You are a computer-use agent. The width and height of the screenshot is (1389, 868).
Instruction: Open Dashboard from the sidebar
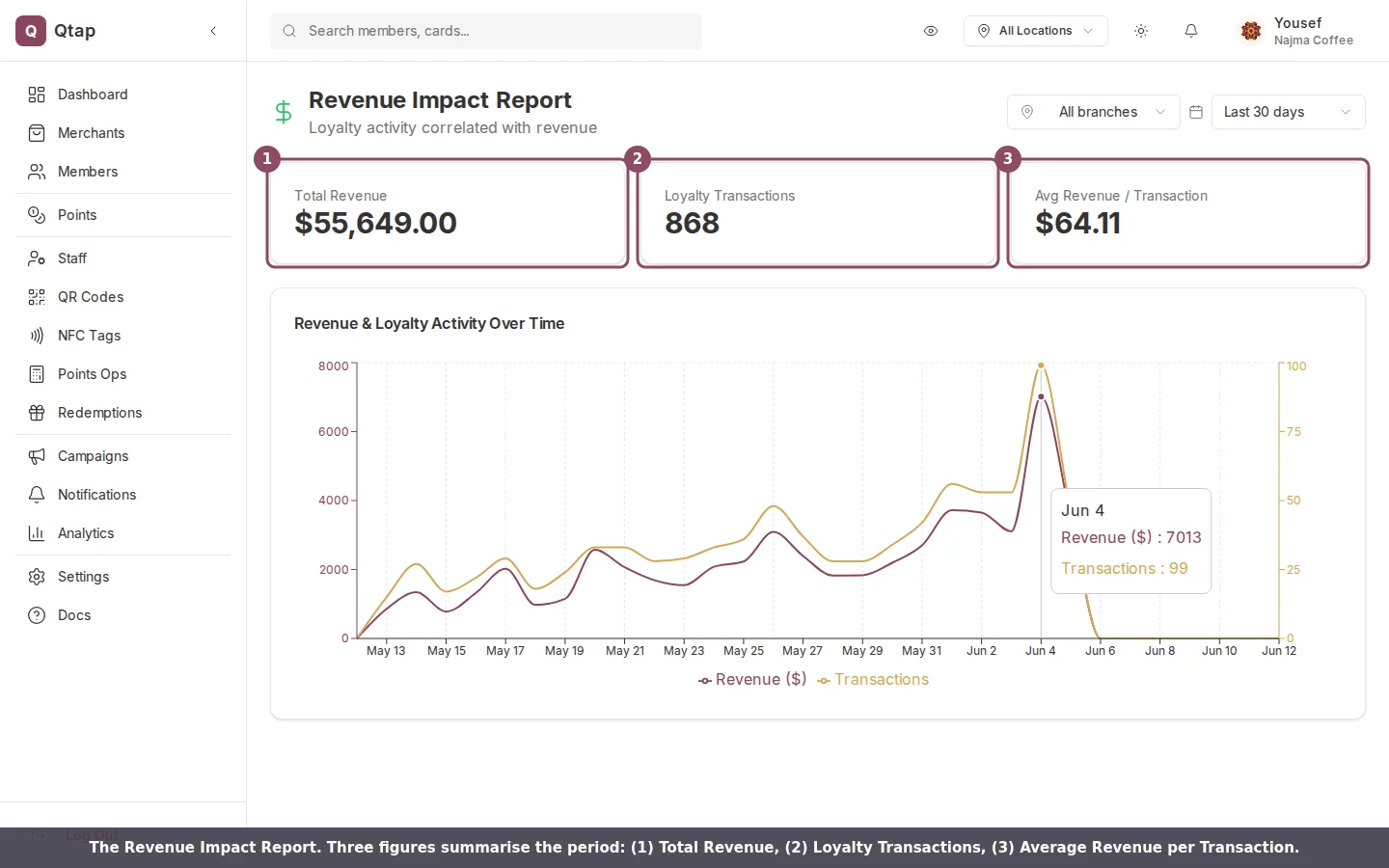click(x=123, y=95)
